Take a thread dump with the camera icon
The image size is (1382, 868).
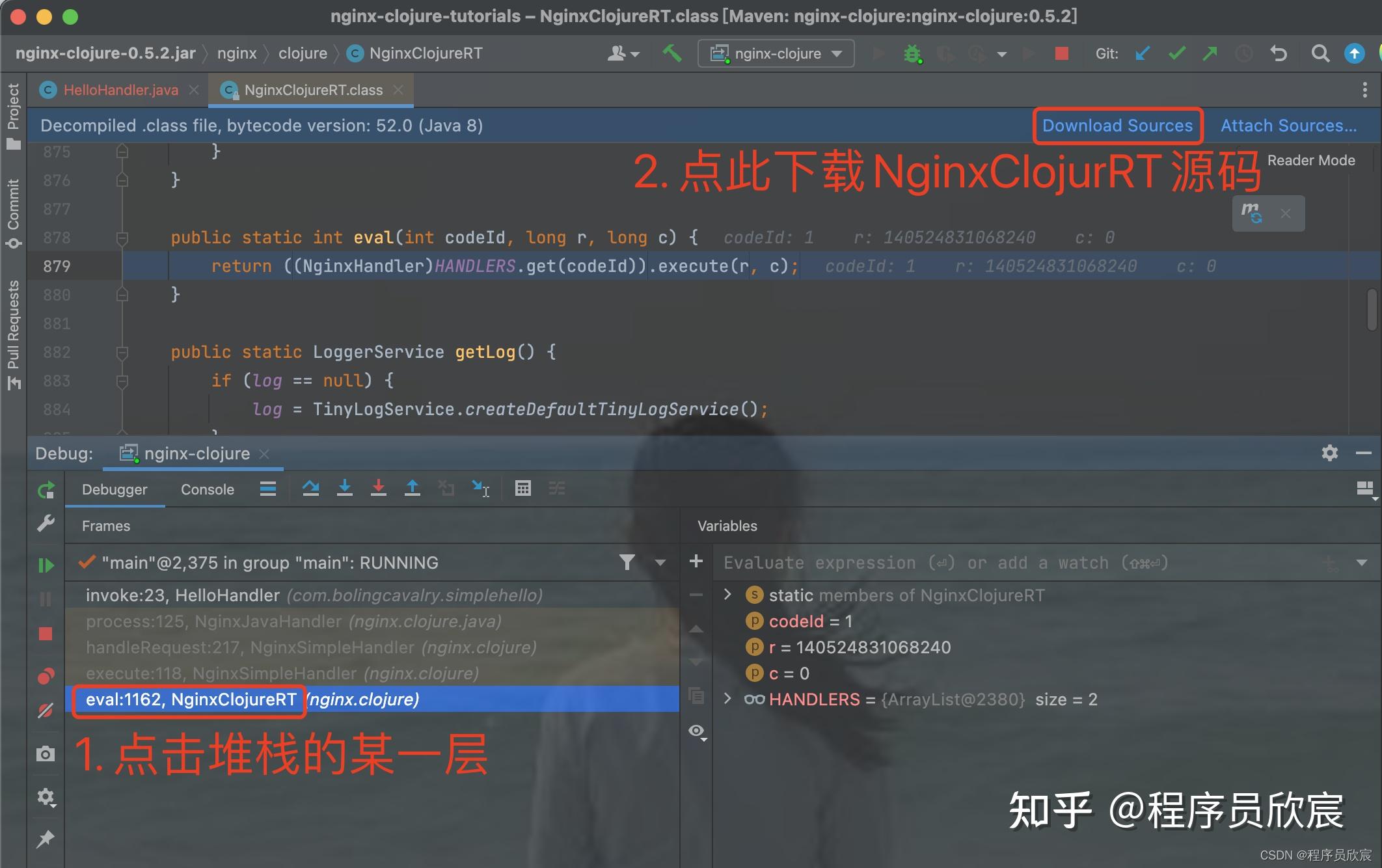[x=46, y=754]
